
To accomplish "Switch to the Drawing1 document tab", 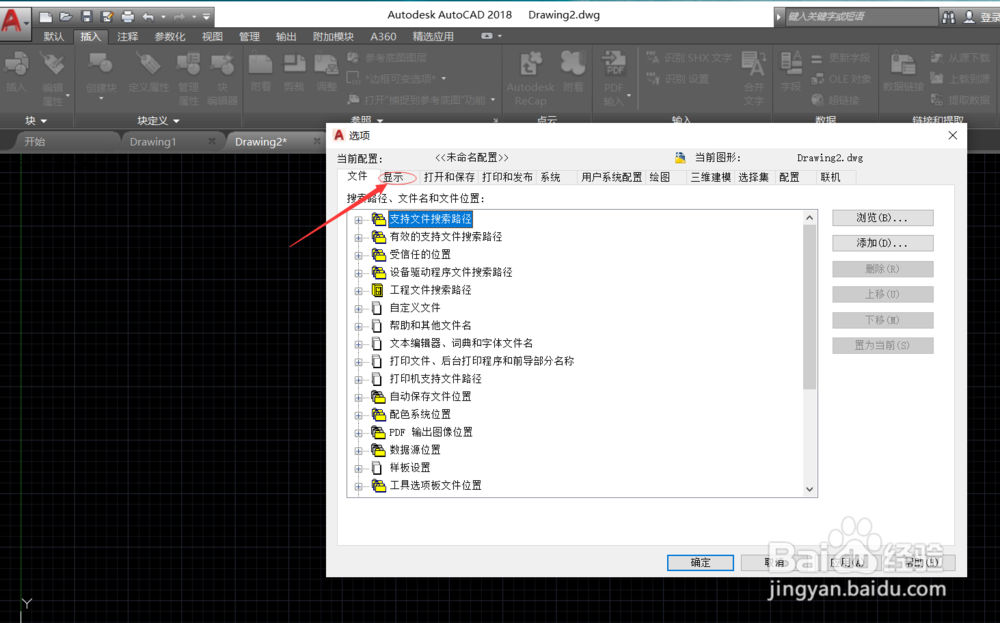I will [153, 142].
